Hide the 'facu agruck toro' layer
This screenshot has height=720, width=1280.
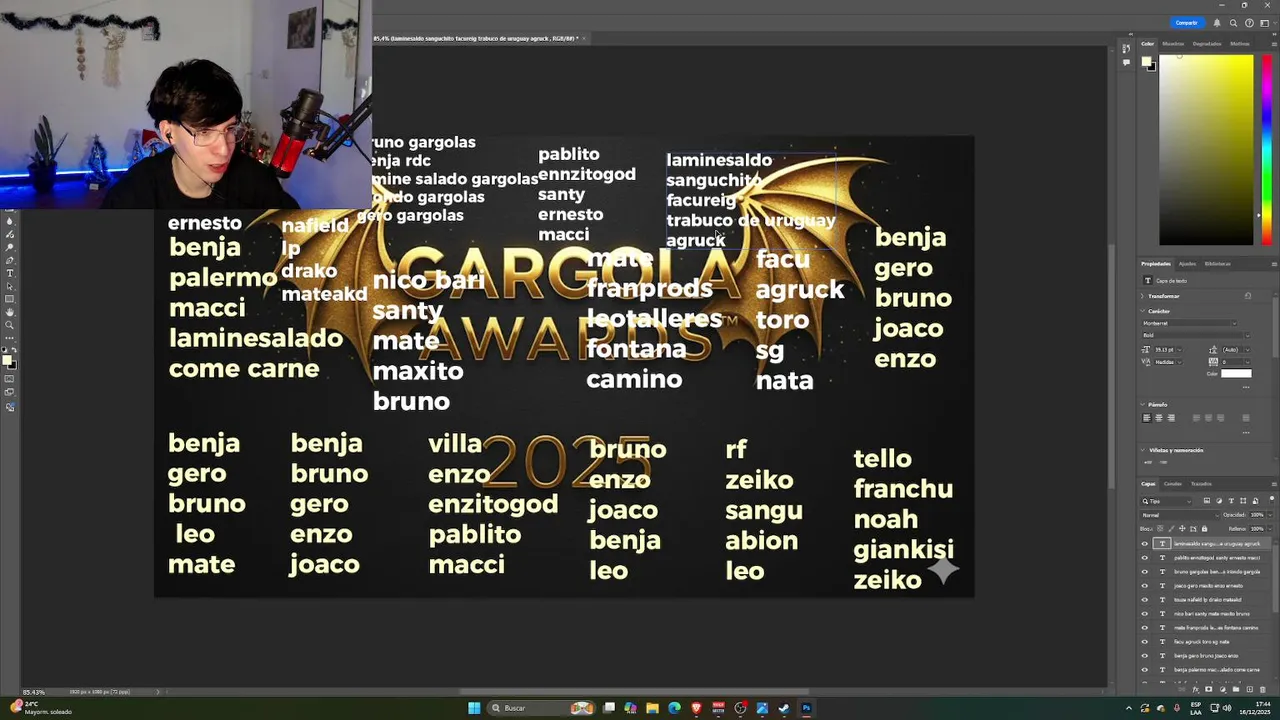(1145, 642)
